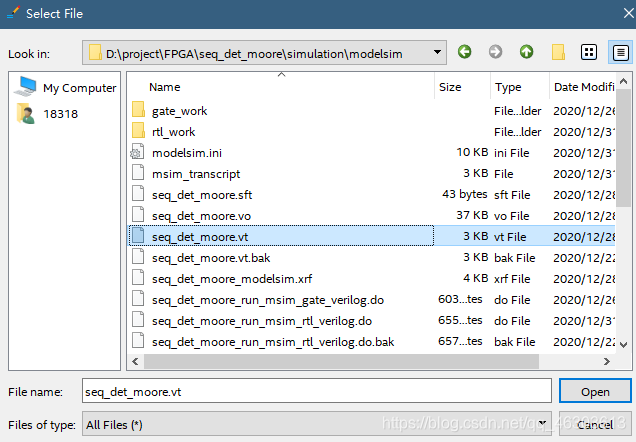Click the File name input field
The image size is (636, 442).
click(x=317, y=391)
